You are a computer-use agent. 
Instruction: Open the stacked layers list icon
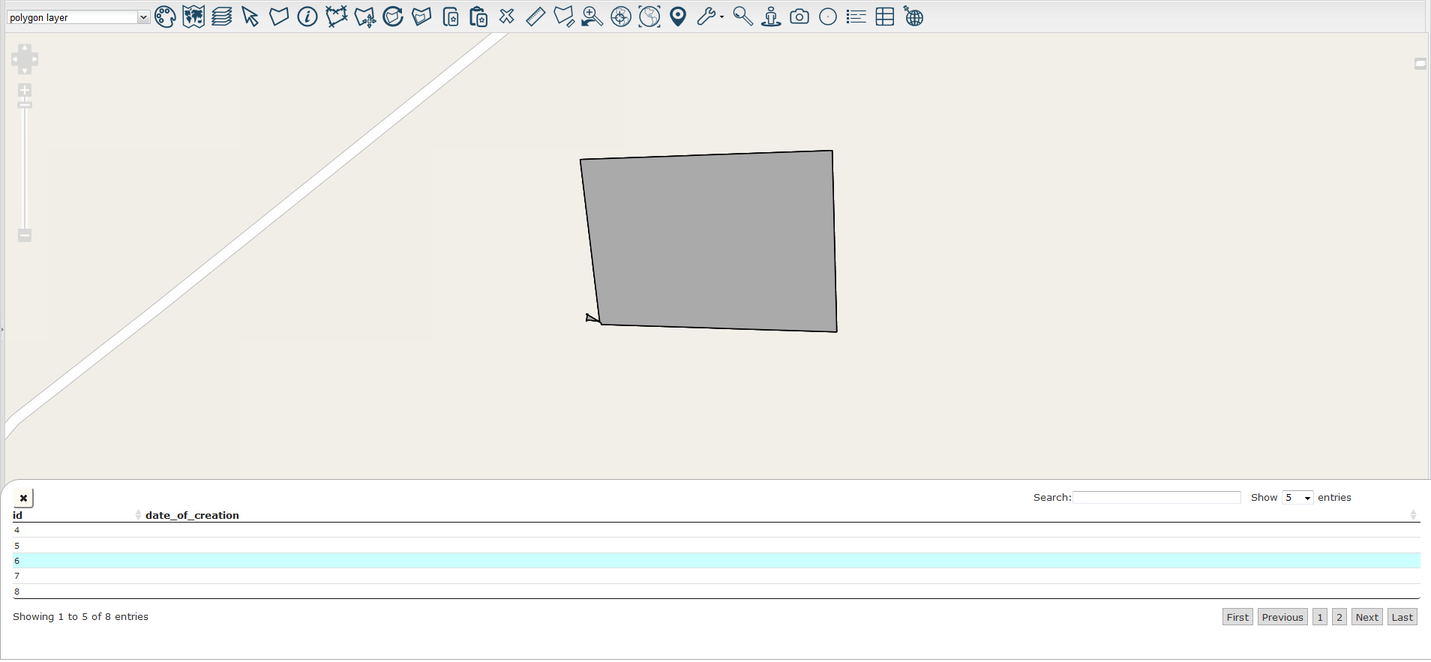[x=222, y=17]
